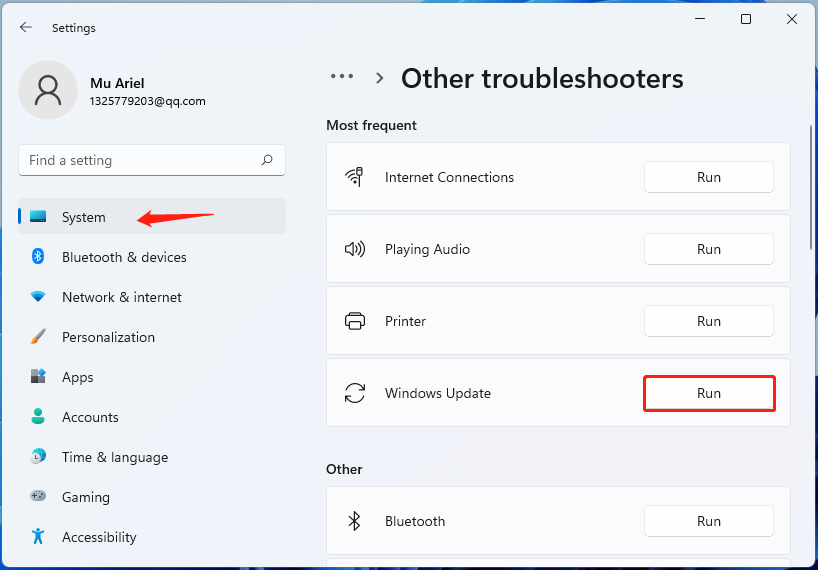Click the Playing Audio label

[427, 249]
